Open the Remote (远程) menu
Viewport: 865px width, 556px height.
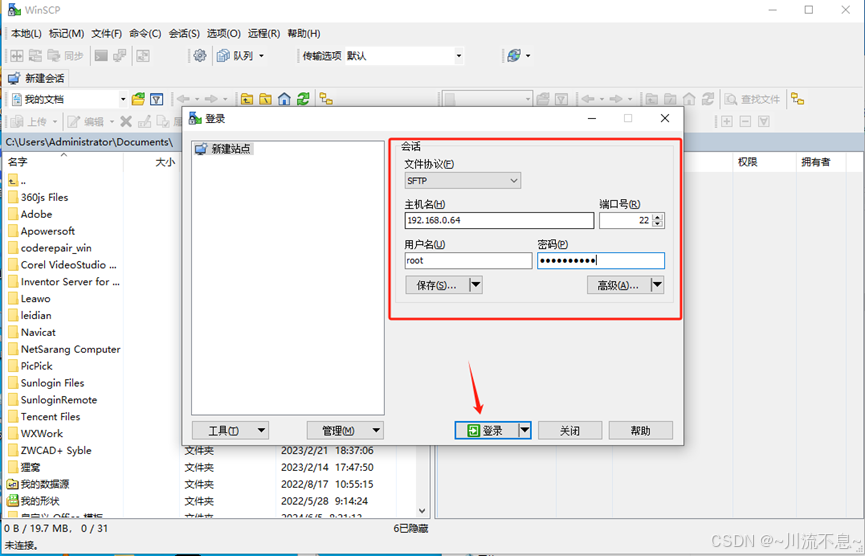(x=264, y=34)
